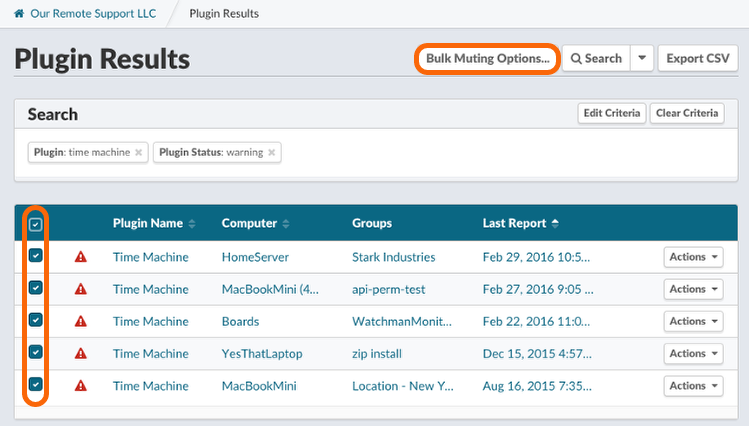The width and height of the screenshot is (749, 426).
Task: Click warning icon in YesThatLaptop row
Action: click(81, 354)
